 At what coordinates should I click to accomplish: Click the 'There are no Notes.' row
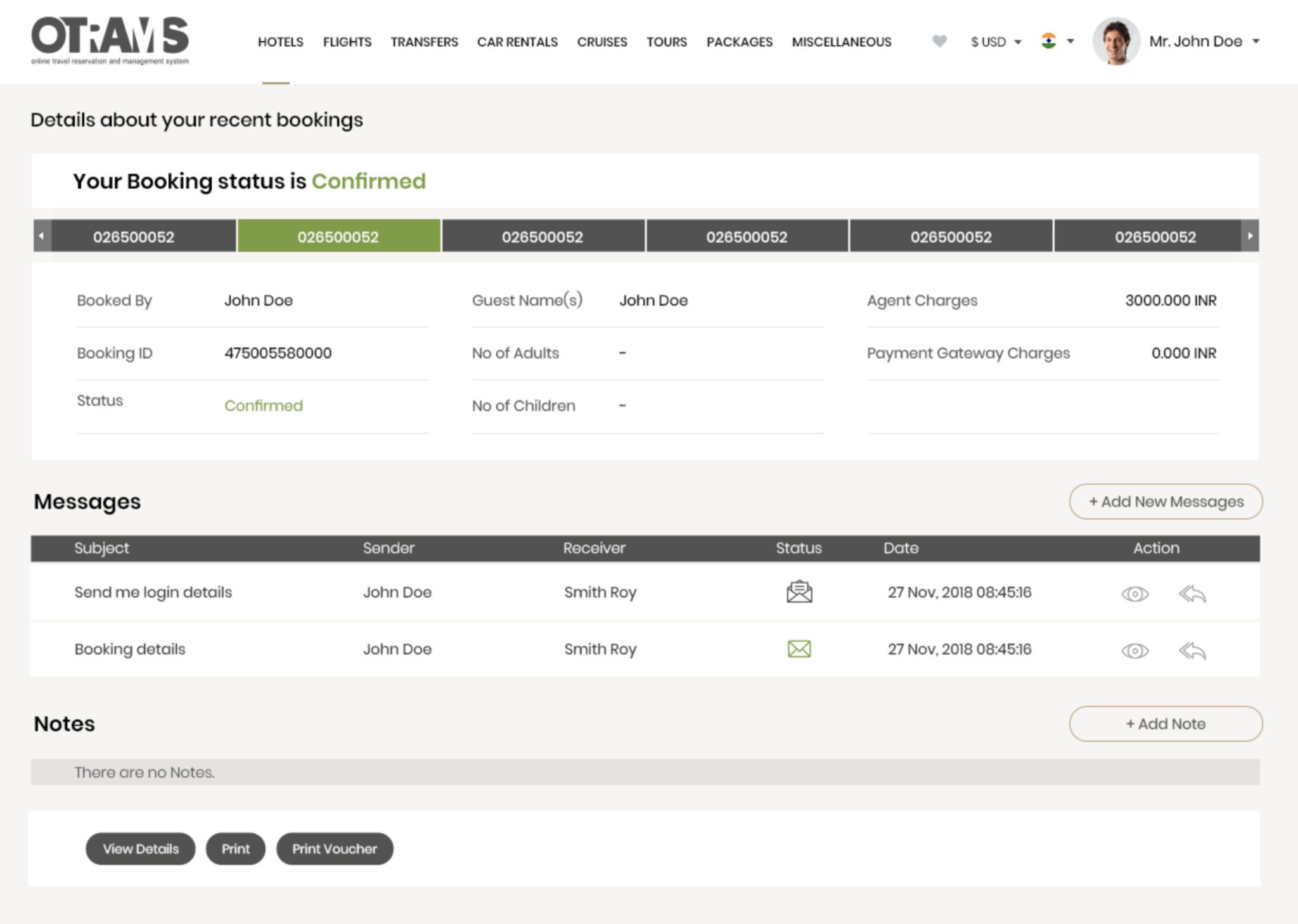click(x=645, y=772)
